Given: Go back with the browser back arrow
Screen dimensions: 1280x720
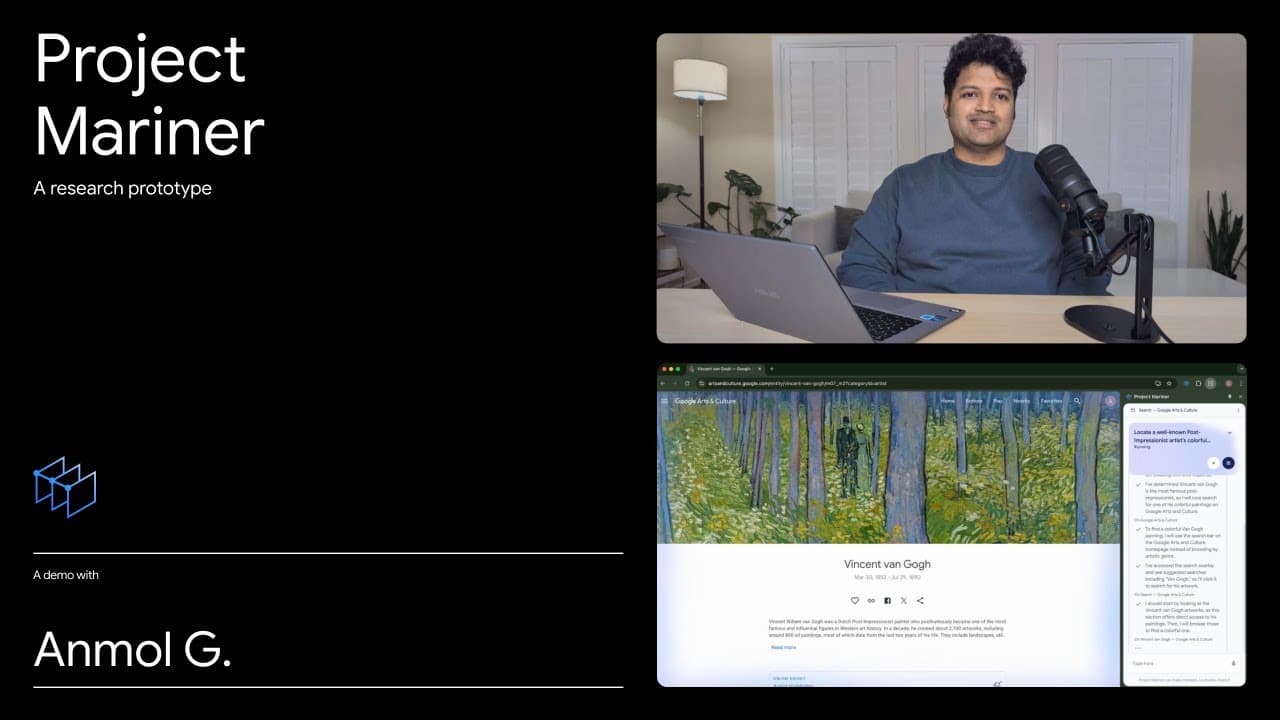Looking at the screenshot, I should (662, 383).
